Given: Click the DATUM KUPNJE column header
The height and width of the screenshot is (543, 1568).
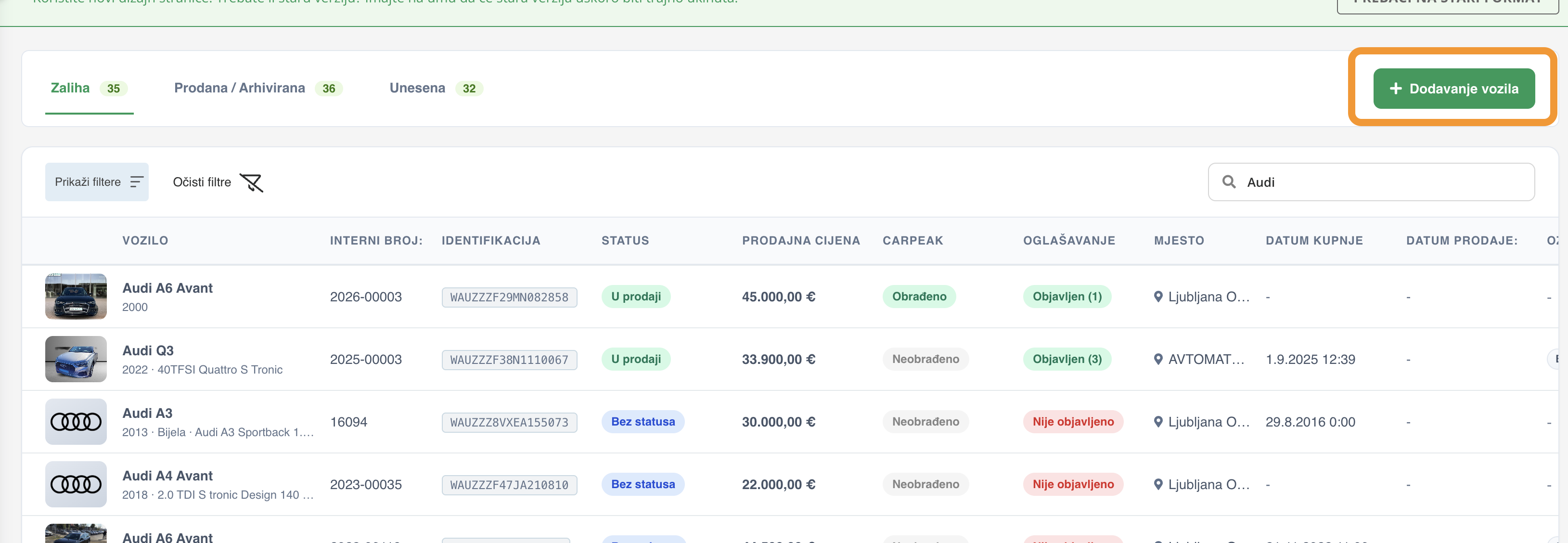Looking at the screenshot, I should (x=1314, y=241).
